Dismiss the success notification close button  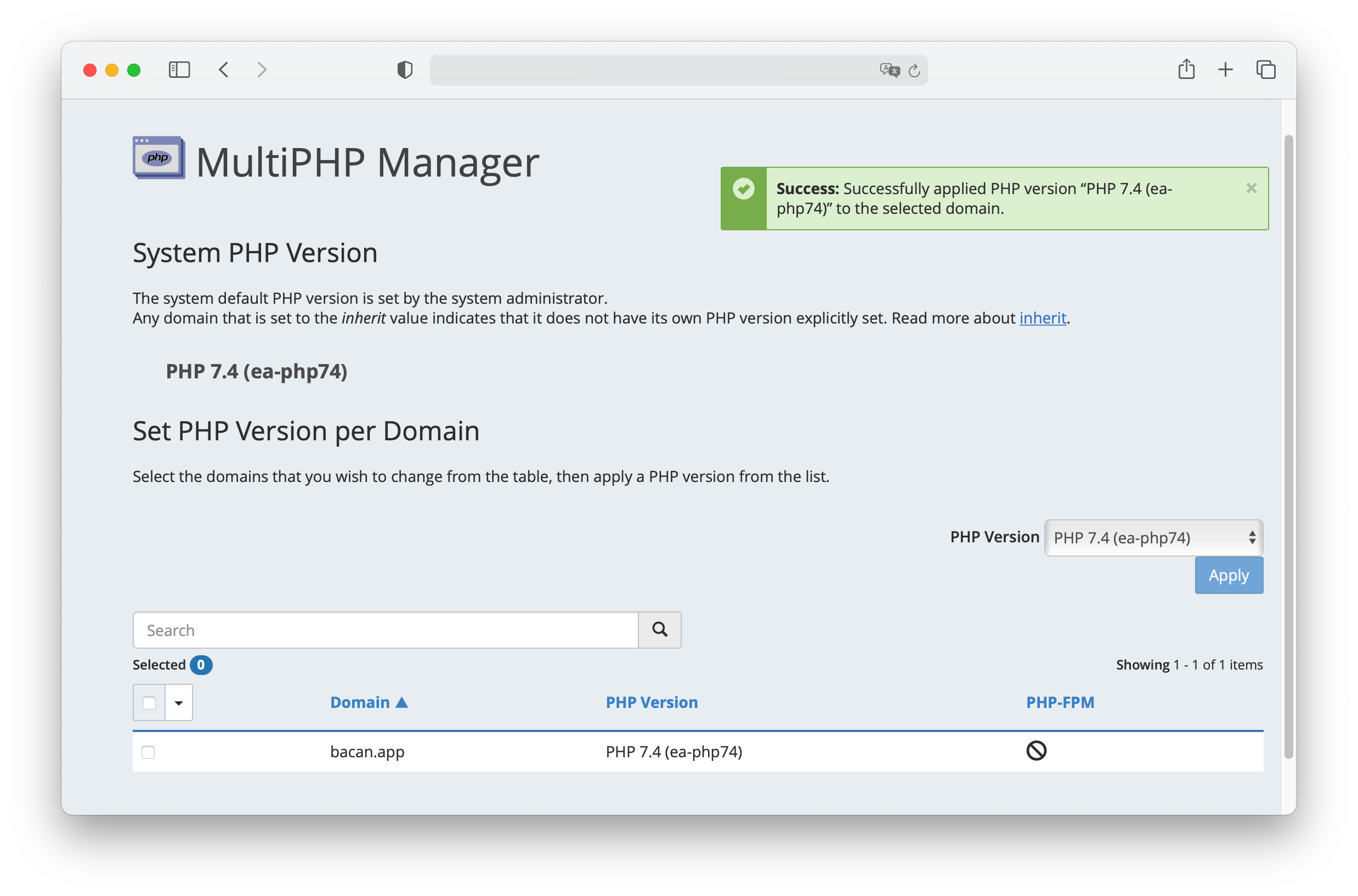(x=1251, y=188)
